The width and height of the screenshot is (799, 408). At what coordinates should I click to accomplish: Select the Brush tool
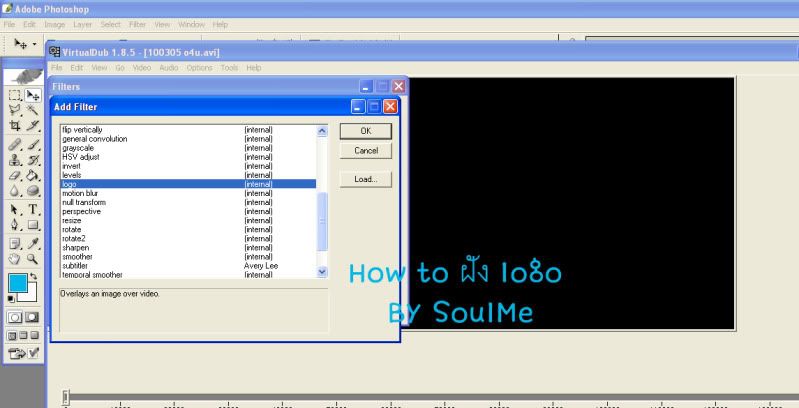(x=33, y=145)
